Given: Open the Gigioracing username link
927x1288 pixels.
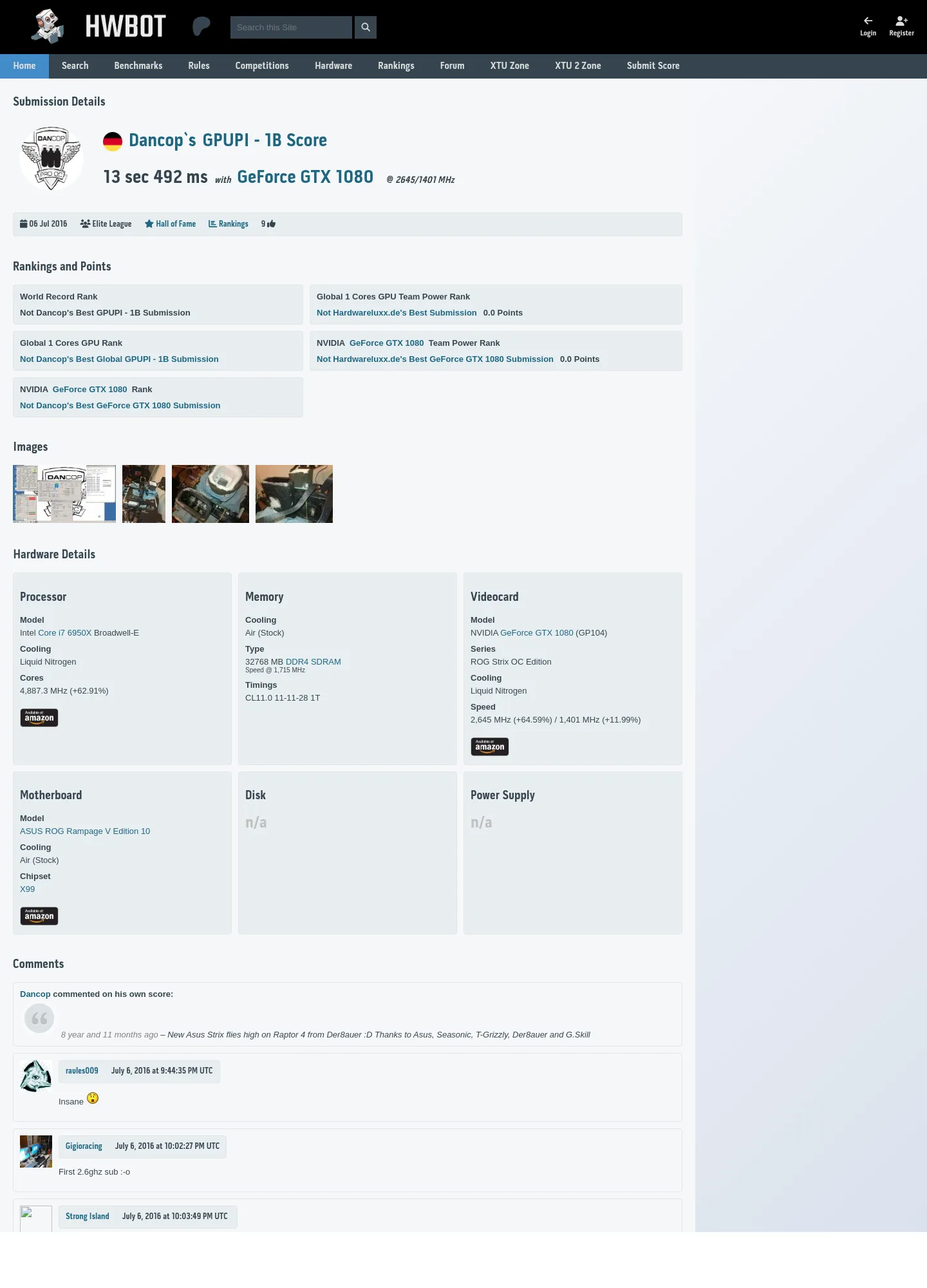Looking at the screenshot, I should click(x=84, y=1146).
